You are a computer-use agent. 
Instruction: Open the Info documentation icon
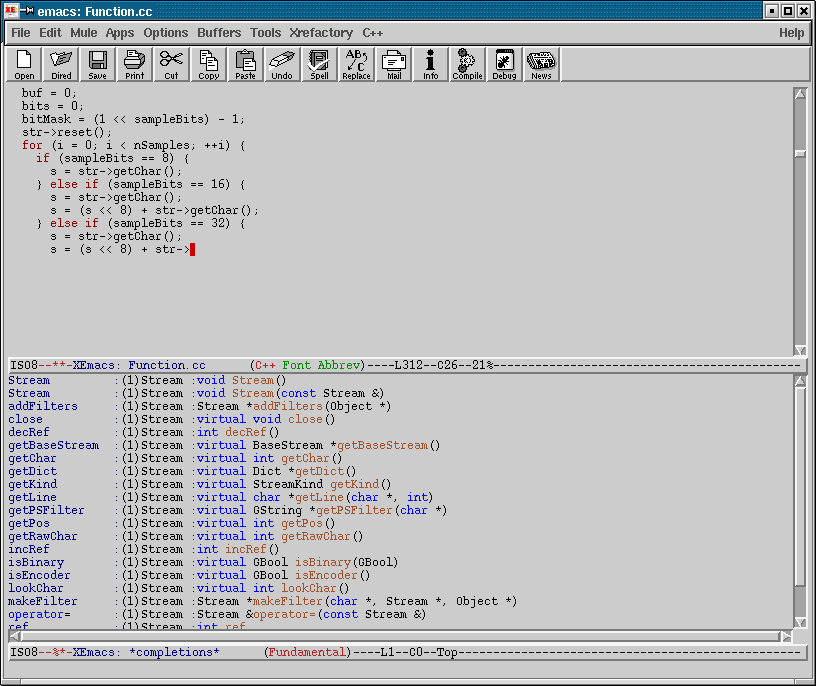[x=430, y=65]
